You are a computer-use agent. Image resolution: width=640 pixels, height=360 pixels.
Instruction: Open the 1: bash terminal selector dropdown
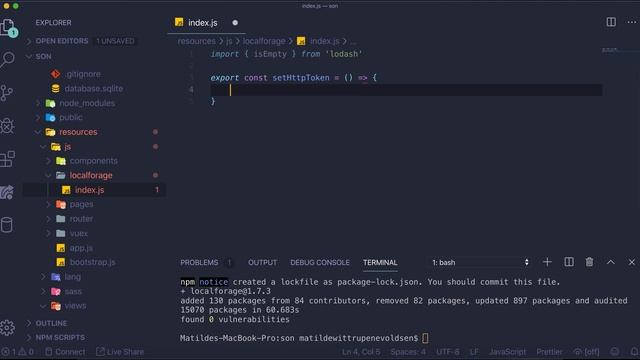480,262
